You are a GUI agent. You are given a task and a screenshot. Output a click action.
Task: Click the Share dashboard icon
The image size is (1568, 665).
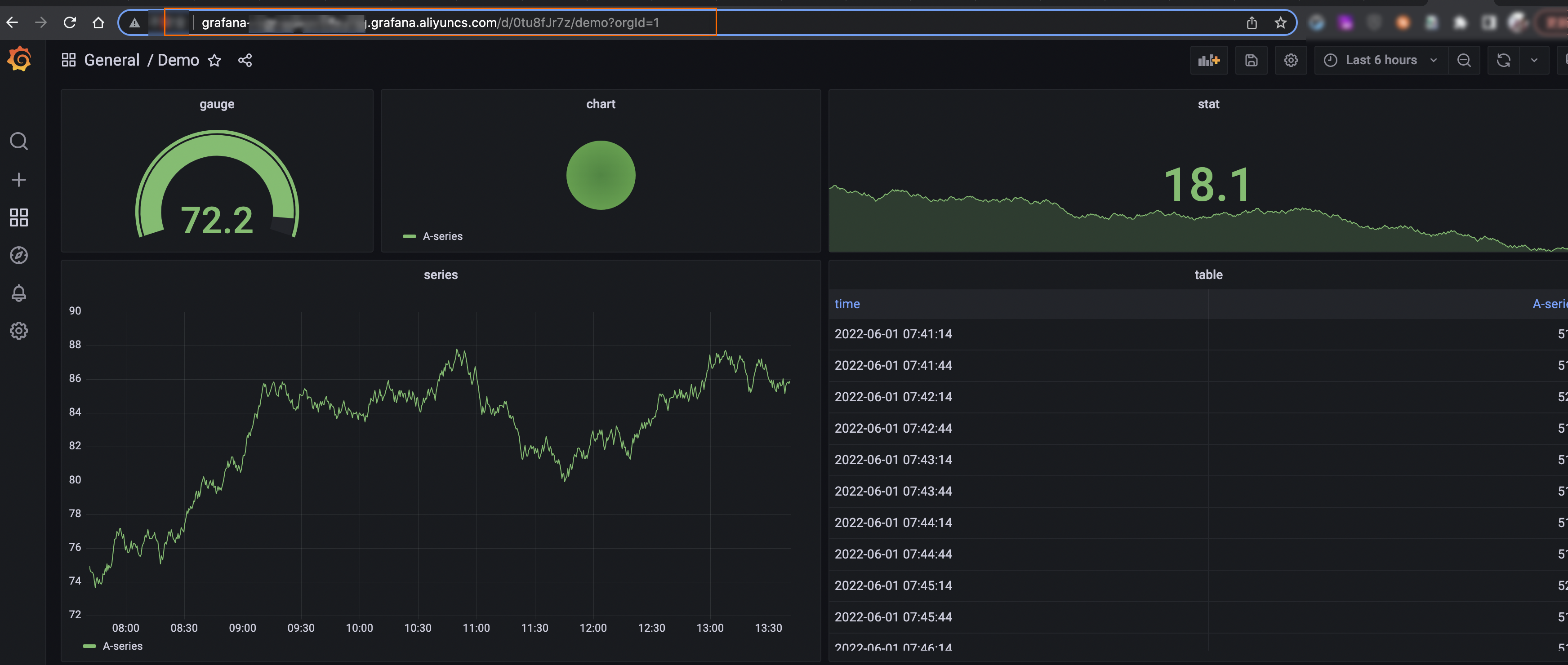pyautogui.click(x=245, y=60)
